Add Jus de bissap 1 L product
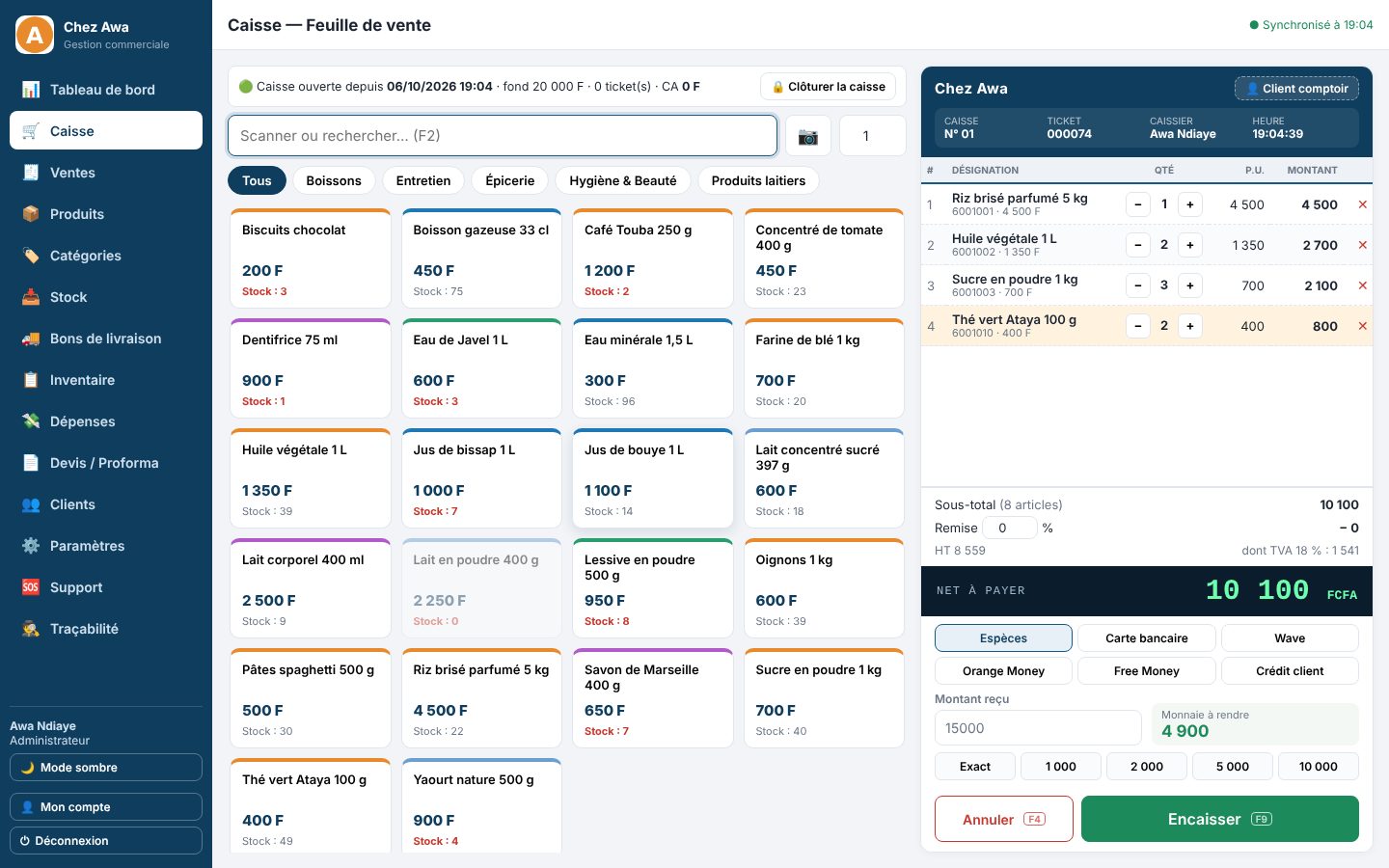The width and height of the screenshot is (1389, 868). point(481,479)
